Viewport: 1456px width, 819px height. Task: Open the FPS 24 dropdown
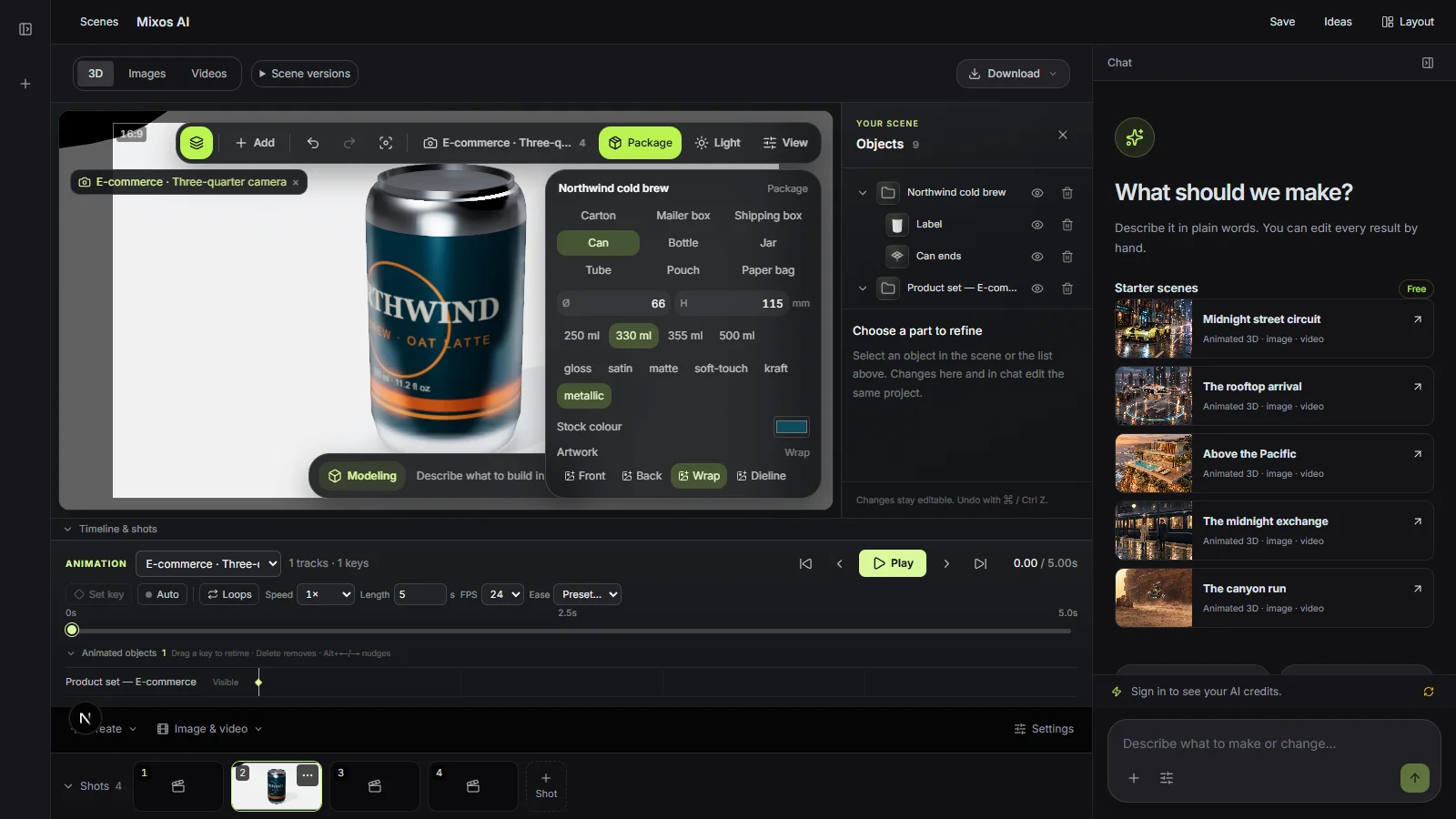click(x=503, y=594)
